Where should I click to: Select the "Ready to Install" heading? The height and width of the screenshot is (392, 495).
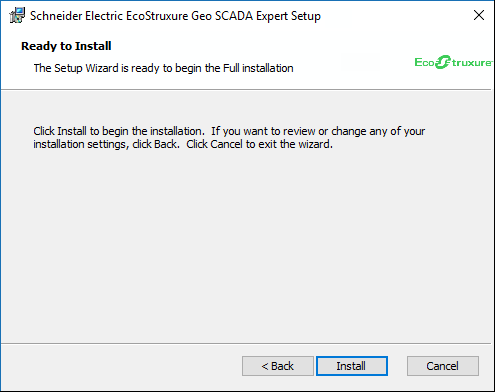pyautogui.click(x=66, y=46)
